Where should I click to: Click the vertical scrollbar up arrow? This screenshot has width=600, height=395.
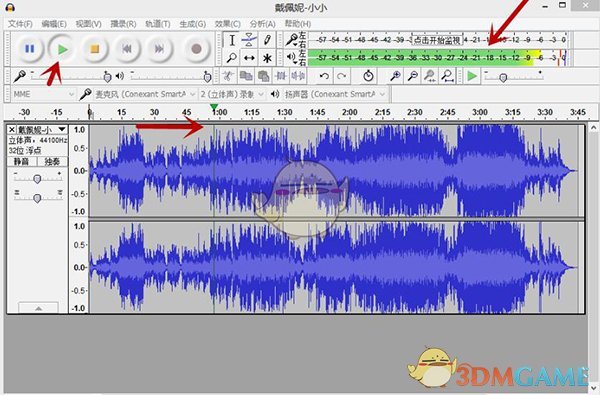(x=593, y=128)
